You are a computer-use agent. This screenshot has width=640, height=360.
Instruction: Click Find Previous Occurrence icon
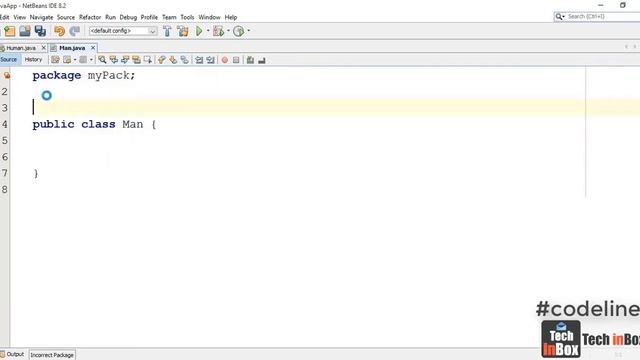[113, 60]
